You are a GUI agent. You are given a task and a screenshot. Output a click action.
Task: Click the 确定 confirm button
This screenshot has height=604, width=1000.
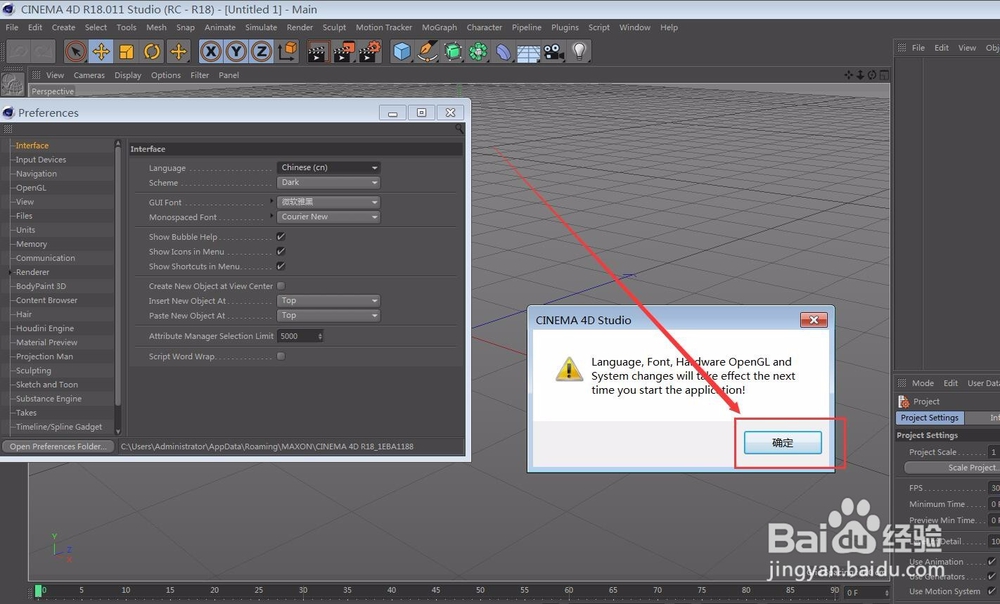point(783,443)
